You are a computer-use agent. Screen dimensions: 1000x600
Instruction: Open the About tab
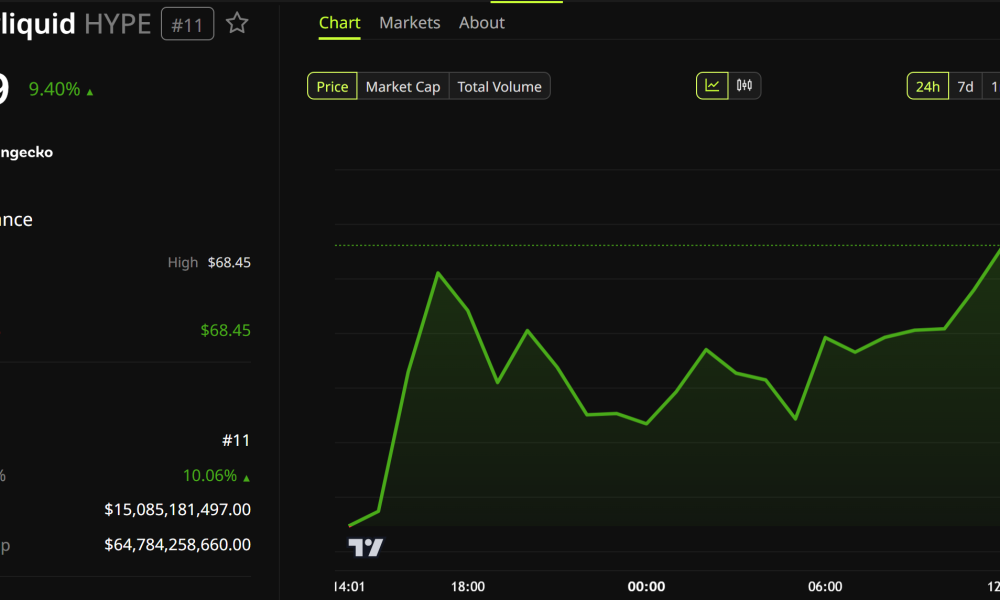point(482,23)
